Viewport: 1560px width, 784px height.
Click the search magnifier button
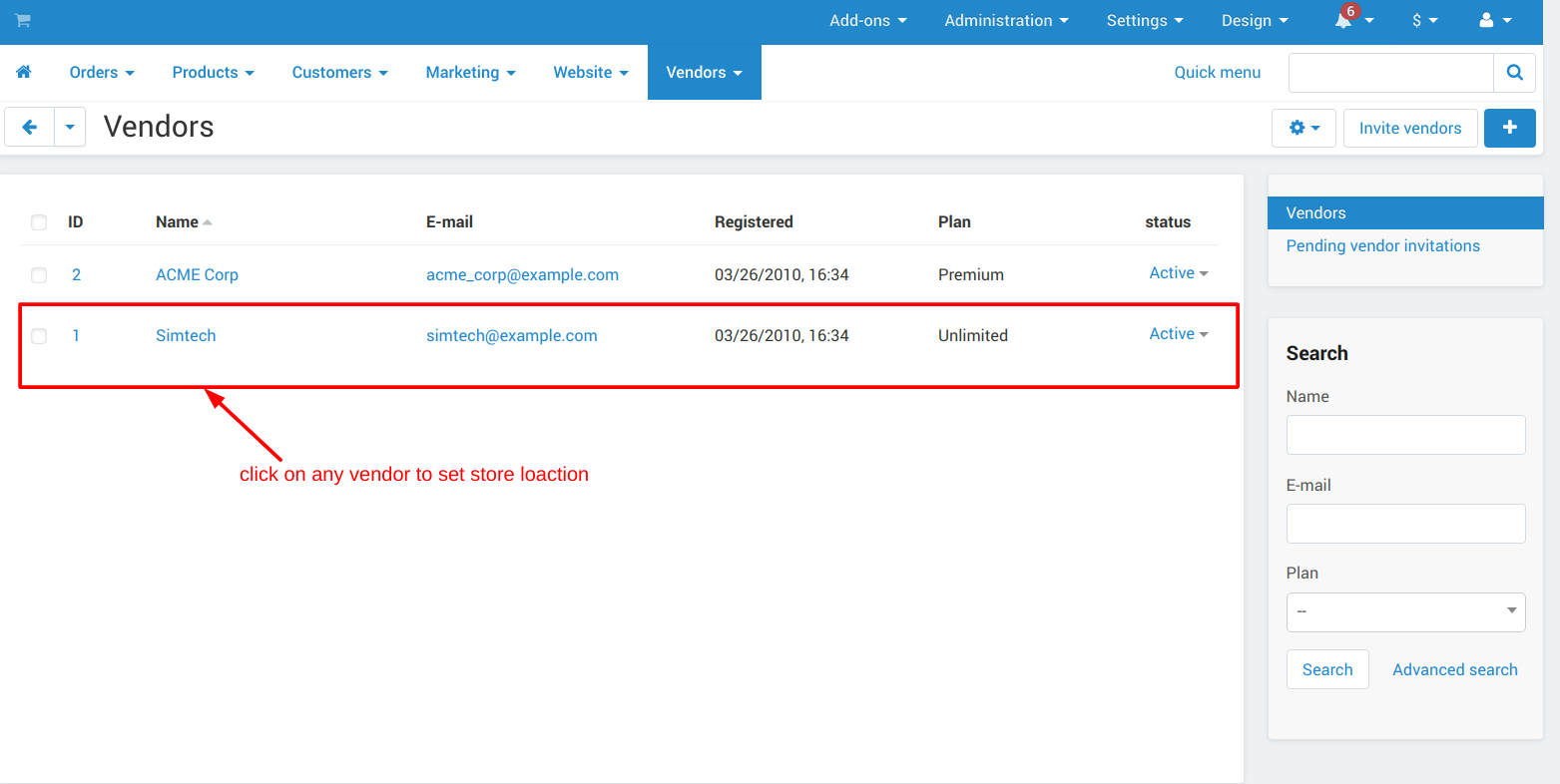[1514, 73]
